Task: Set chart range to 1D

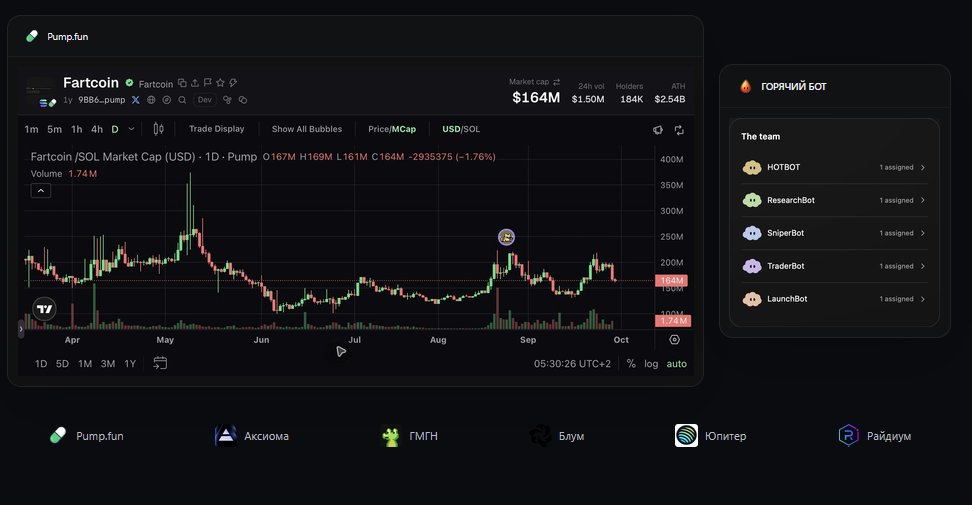Action: (41, 364)
